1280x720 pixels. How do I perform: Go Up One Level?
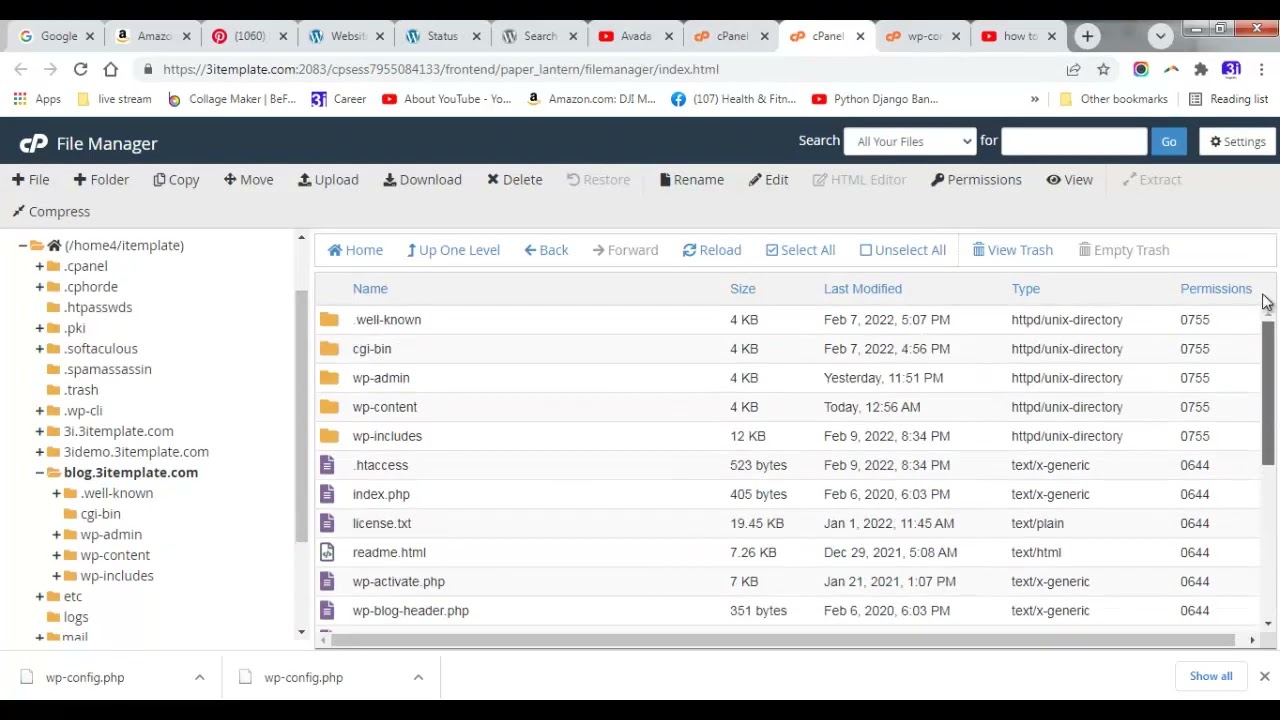click(453, 250)
